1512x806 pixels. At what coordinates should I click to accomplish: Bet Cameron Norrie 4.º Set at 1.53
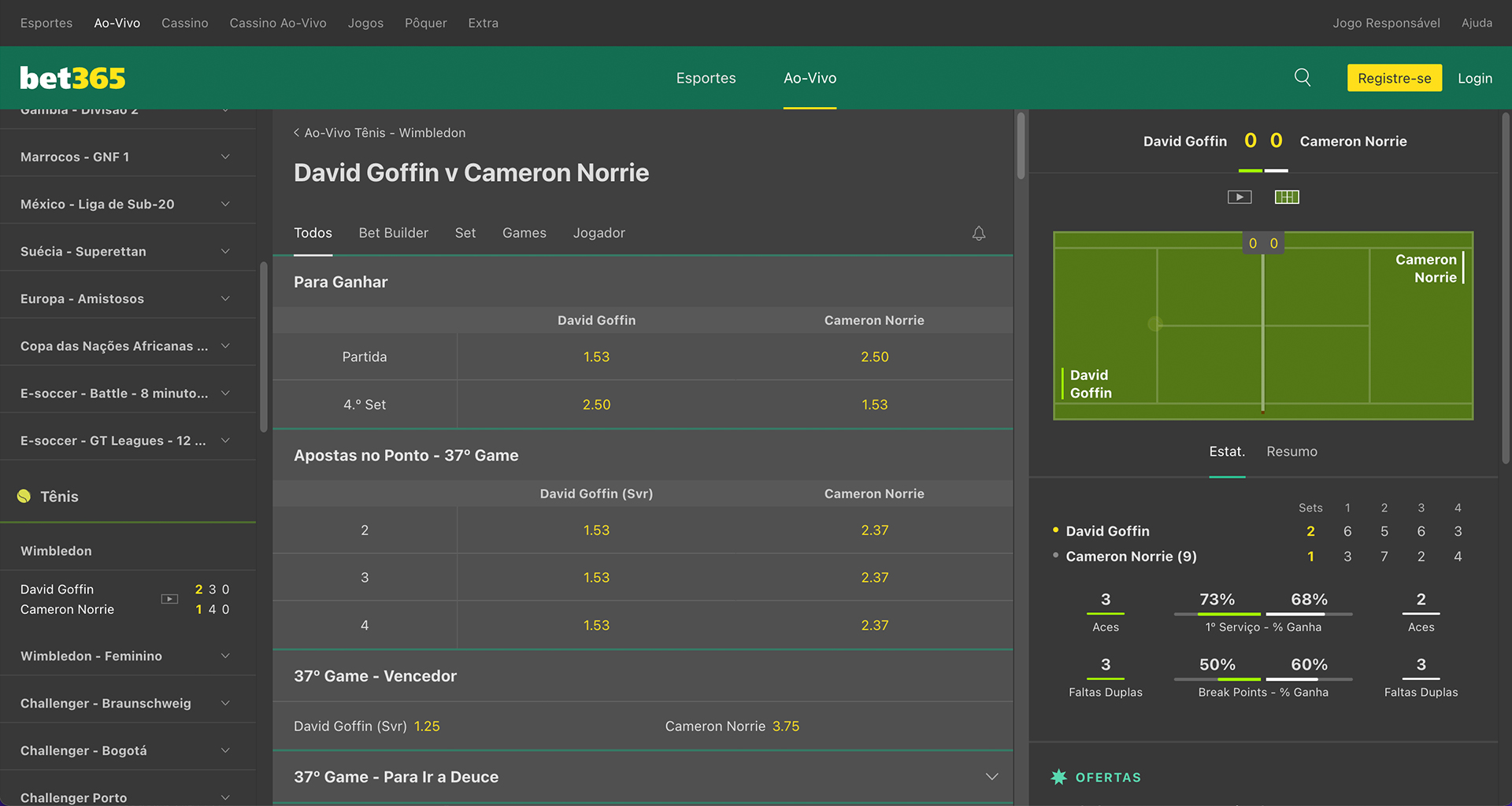tap(874, 405)
